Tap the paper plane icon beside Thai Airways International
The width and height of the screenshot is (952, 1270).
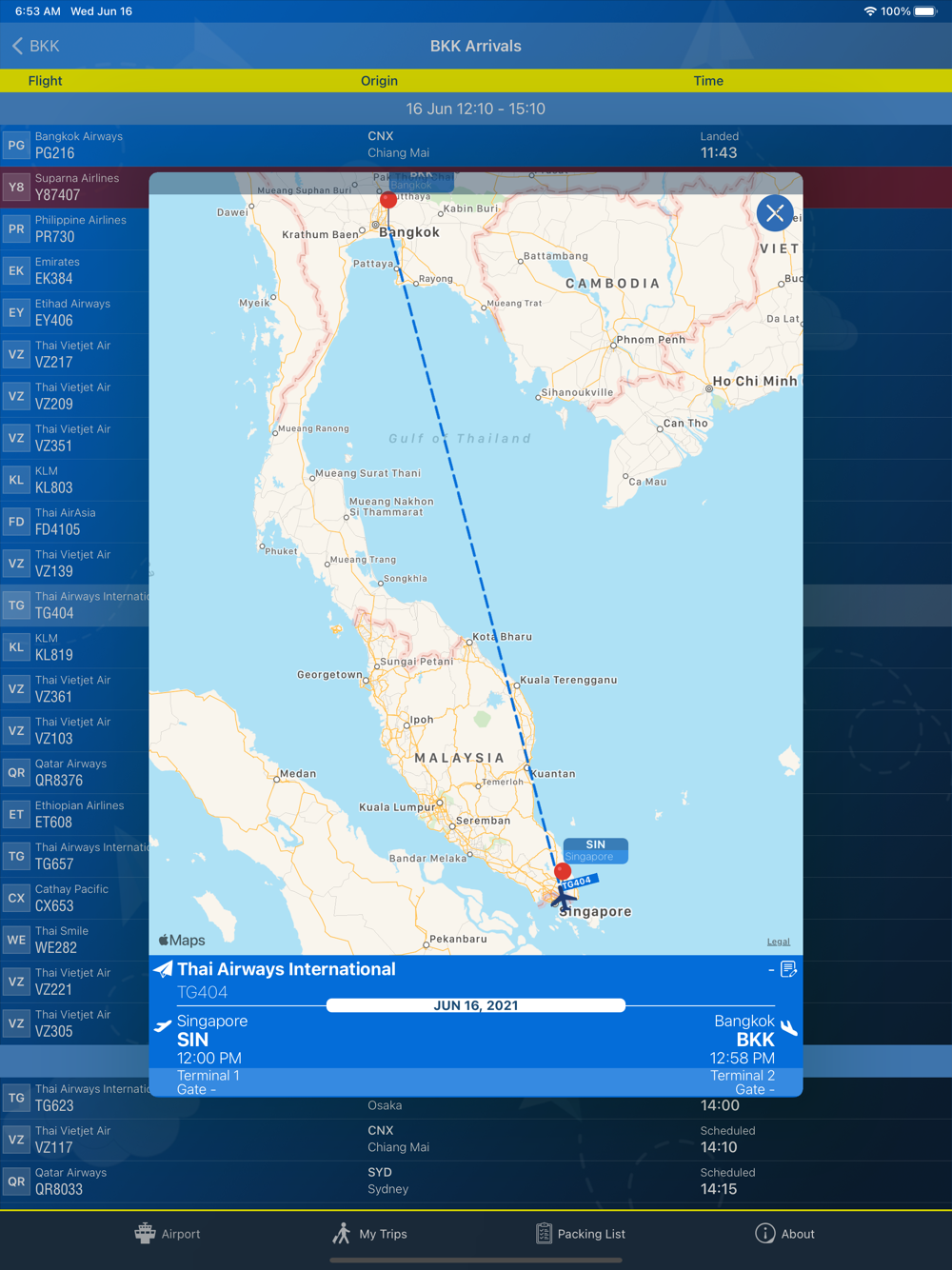163,969
